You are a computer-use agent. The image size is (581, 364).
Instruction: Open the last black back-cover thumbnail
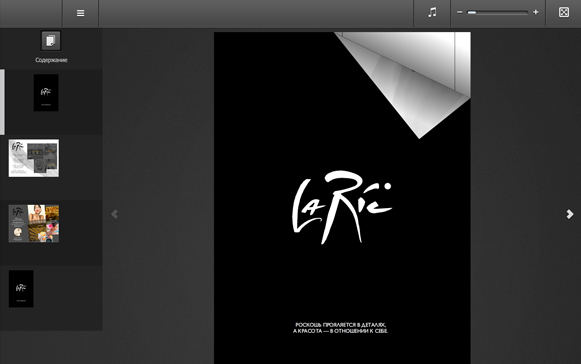coord(21,289)
